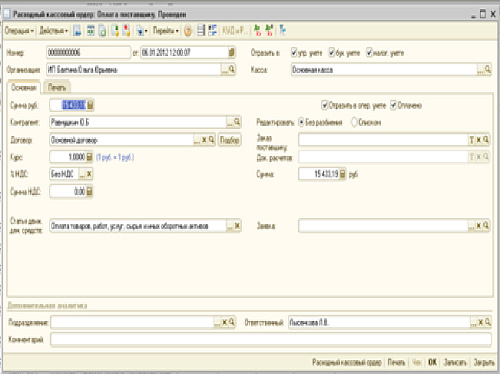Click the Записать button

pos(455,362)
